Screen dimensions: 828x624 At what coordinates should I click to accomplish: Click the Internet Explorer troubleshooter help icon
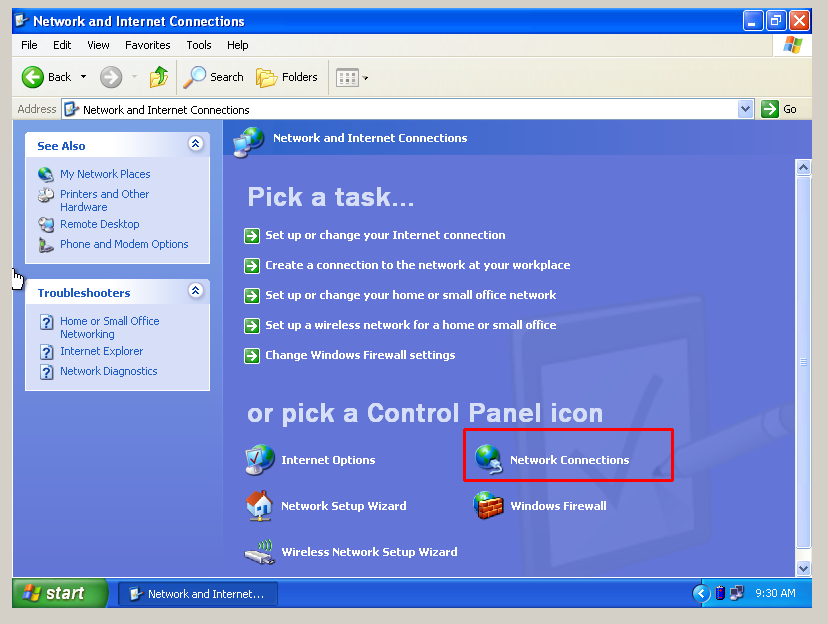[46, 352]
